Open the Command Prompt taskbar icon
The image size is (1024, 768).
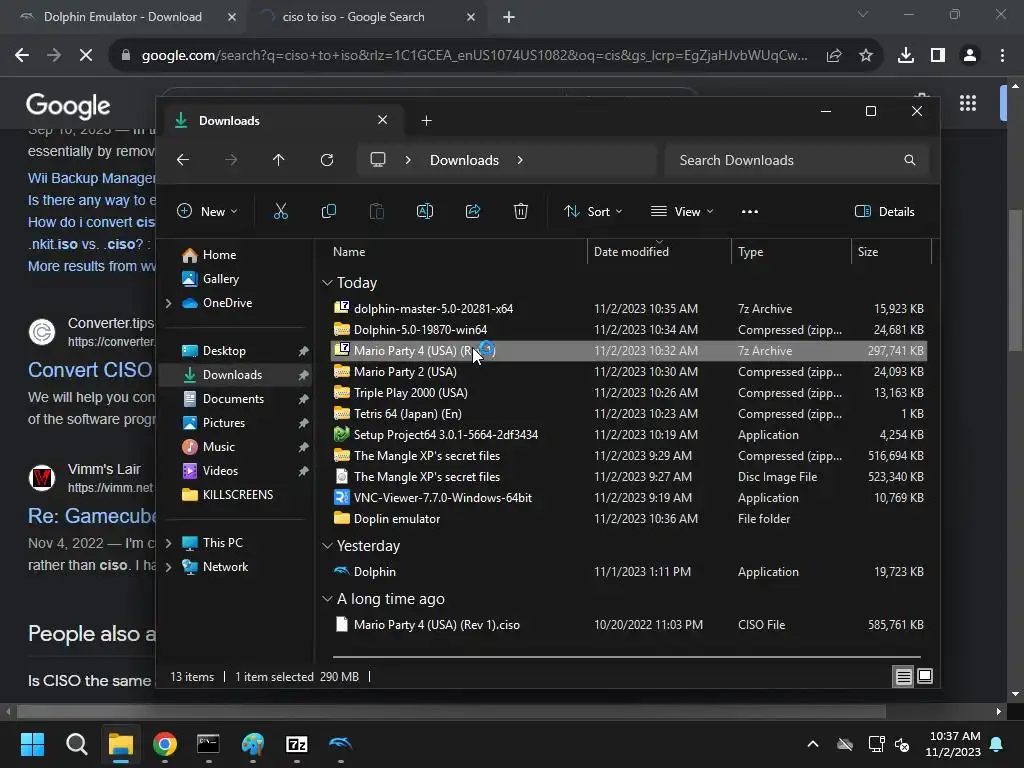pyautogui.click(x=208, y=744)
